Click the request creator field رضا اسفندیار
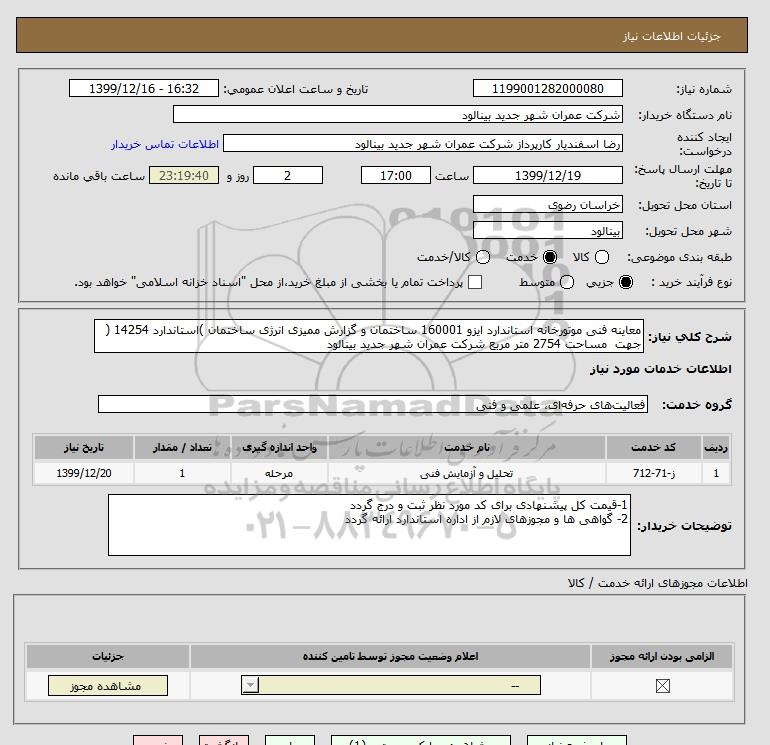The image size is (770, 745). pos(423,143)
